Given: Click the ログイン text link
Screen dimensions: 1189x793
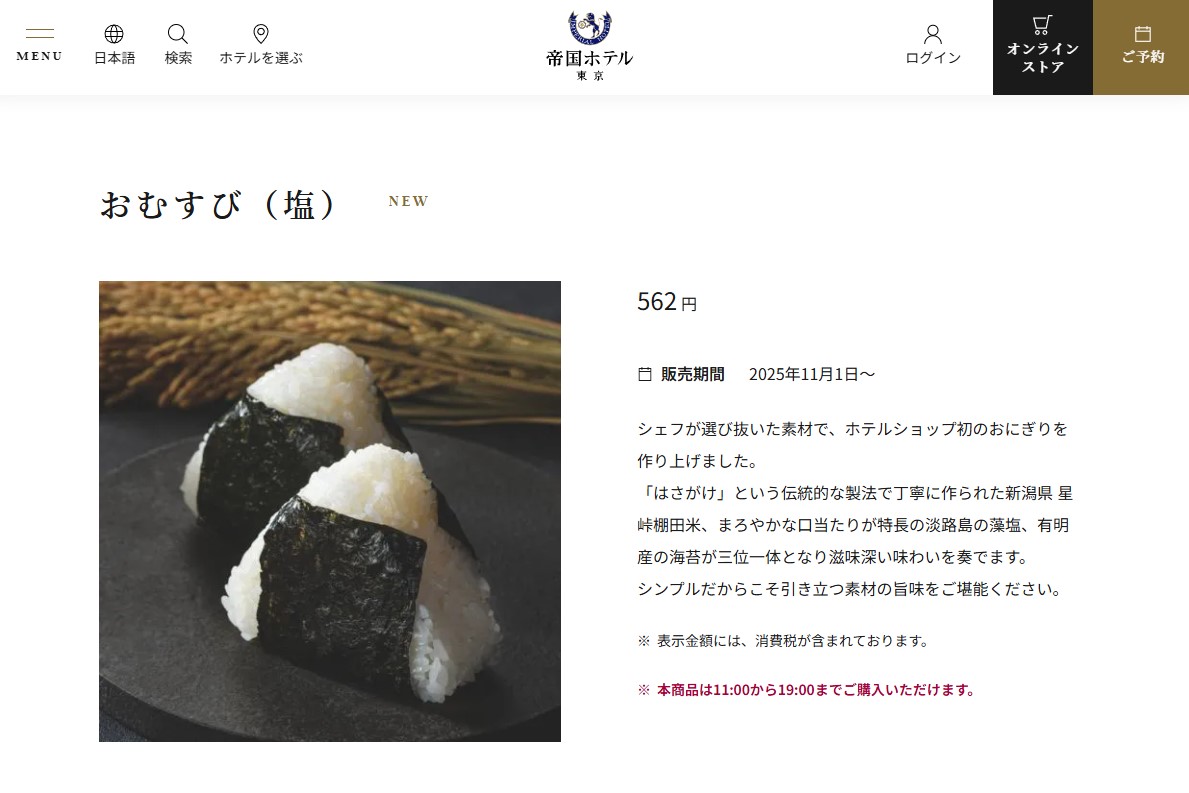Looking at the screenshot, I should tap(933, 58).
